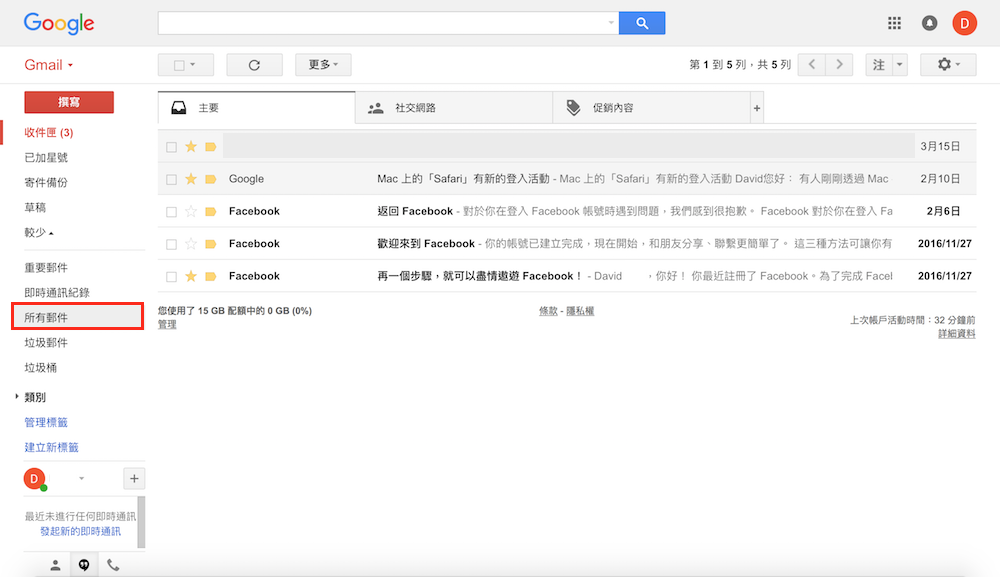Open the notifications bell icon
The width and height of the screenshot is (1000, 577).
(929, 23)
